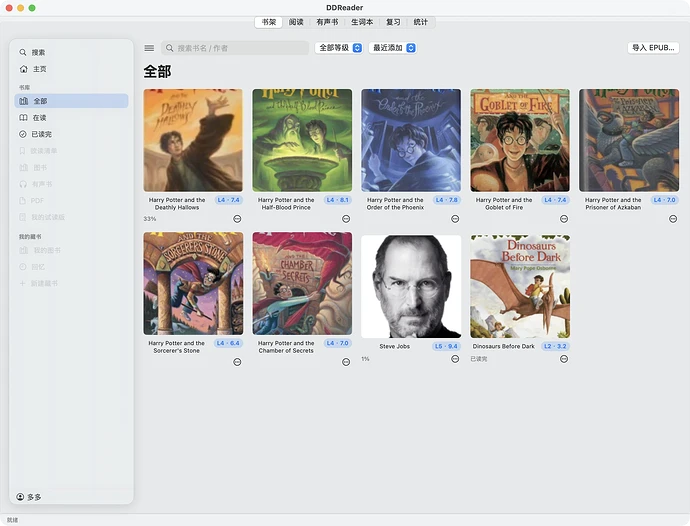Click the Steve Jobs title text

pyautogui.click(x=394, y=346)
